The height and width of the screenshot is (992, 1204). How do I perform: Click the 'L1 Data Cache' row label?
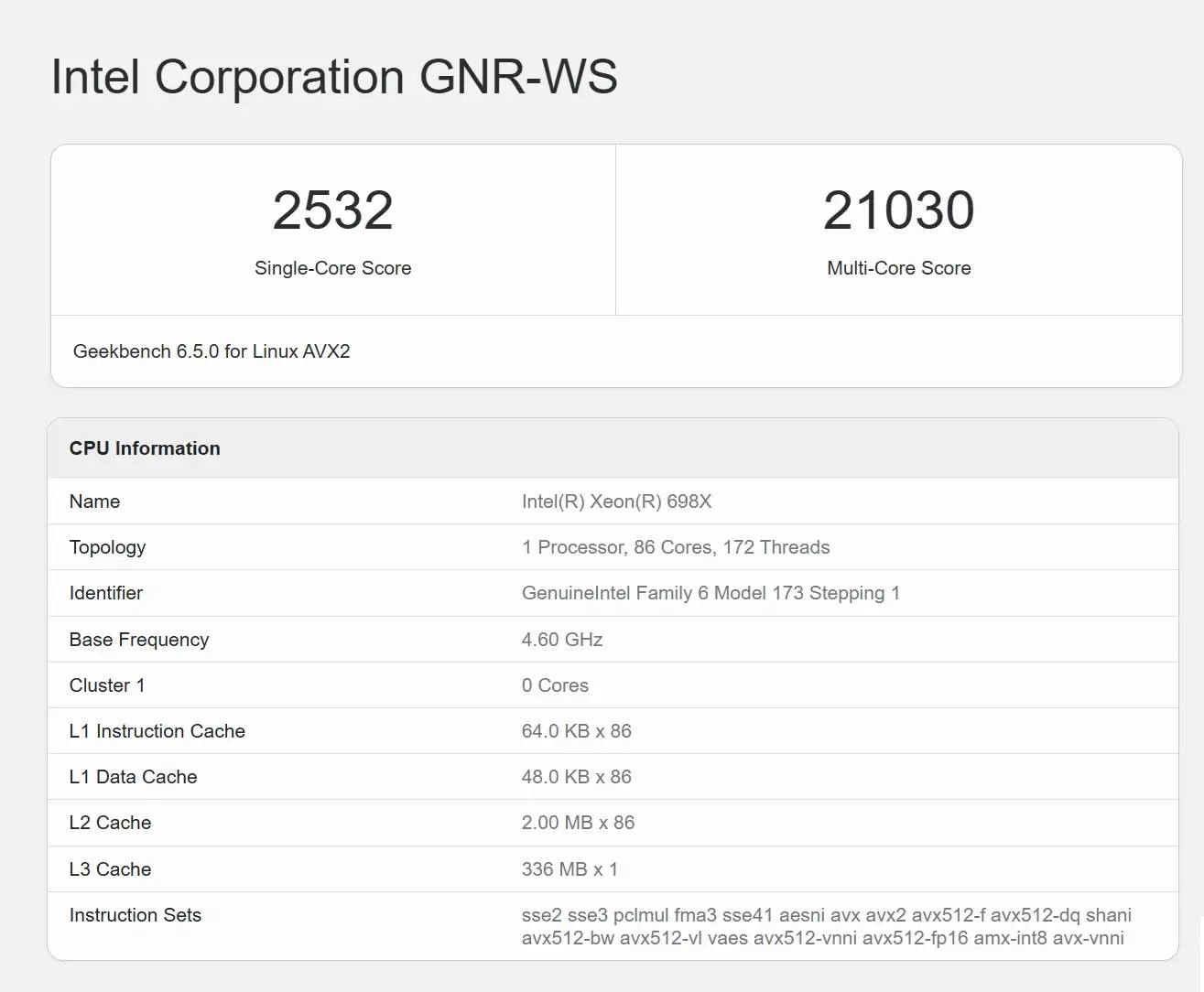point(134,777)
